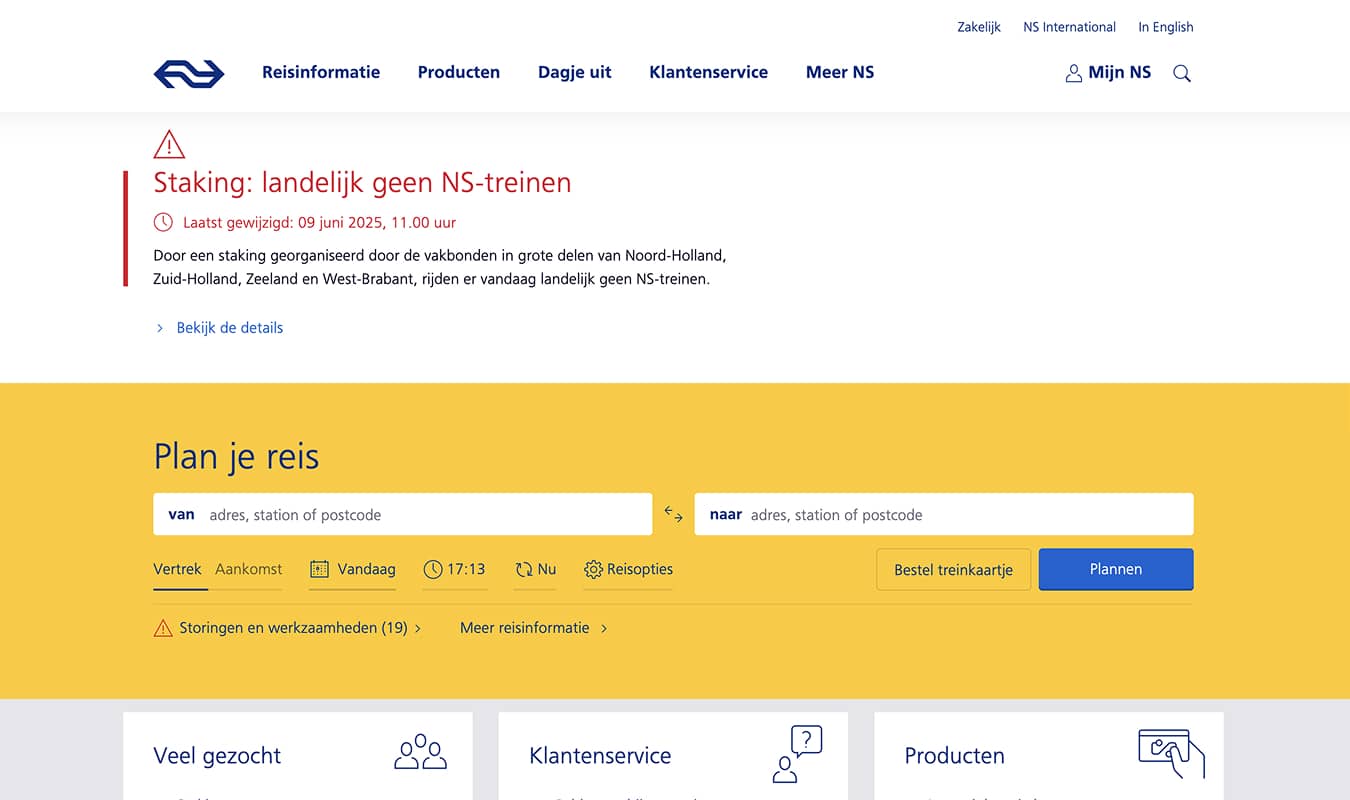
Task: Click the clock icon beside 17:13
Action: pyautogui.click(x=433, y=569)
